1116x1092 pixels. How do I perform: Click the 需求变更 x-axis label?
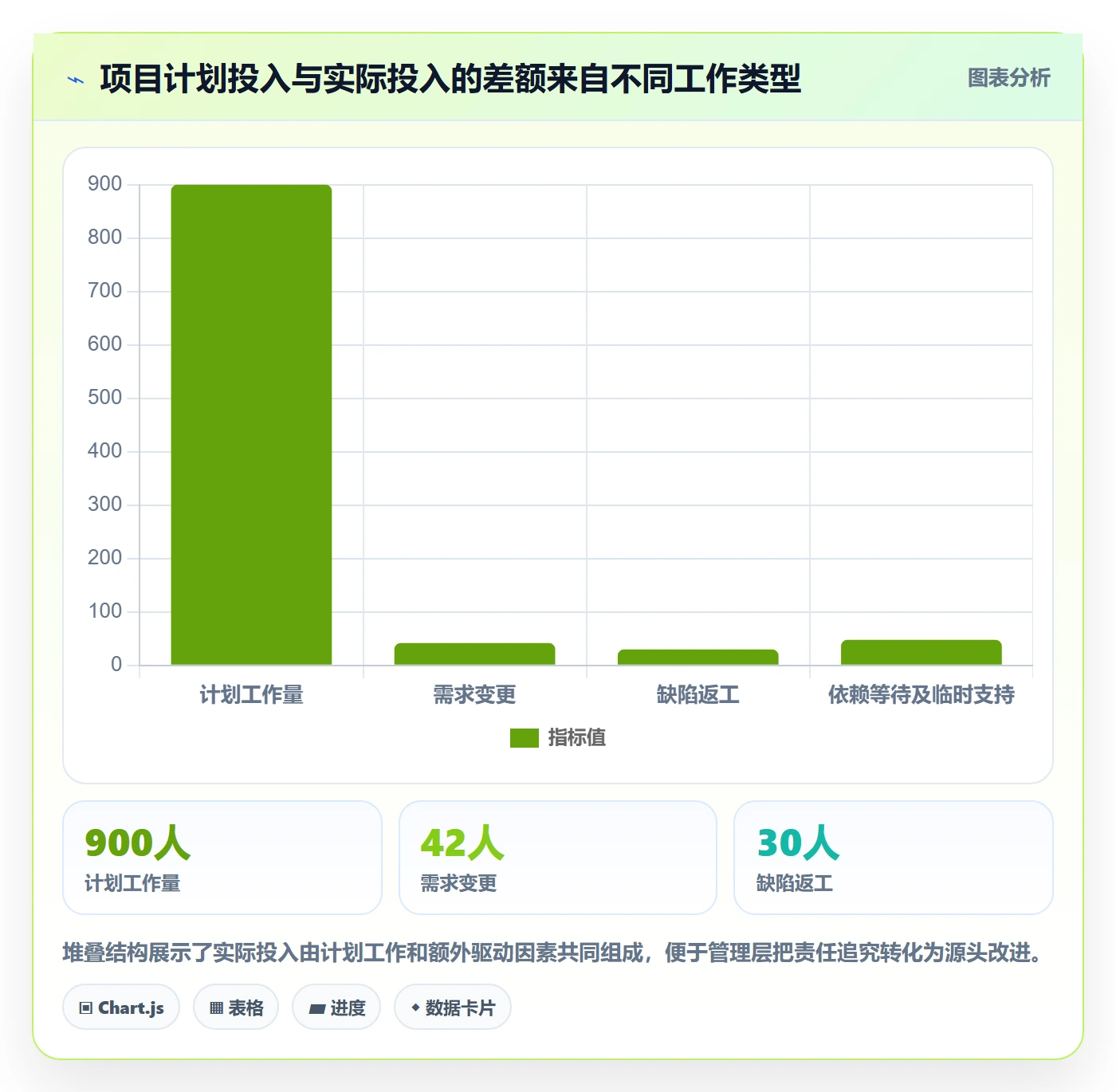[x=474, y=695]
